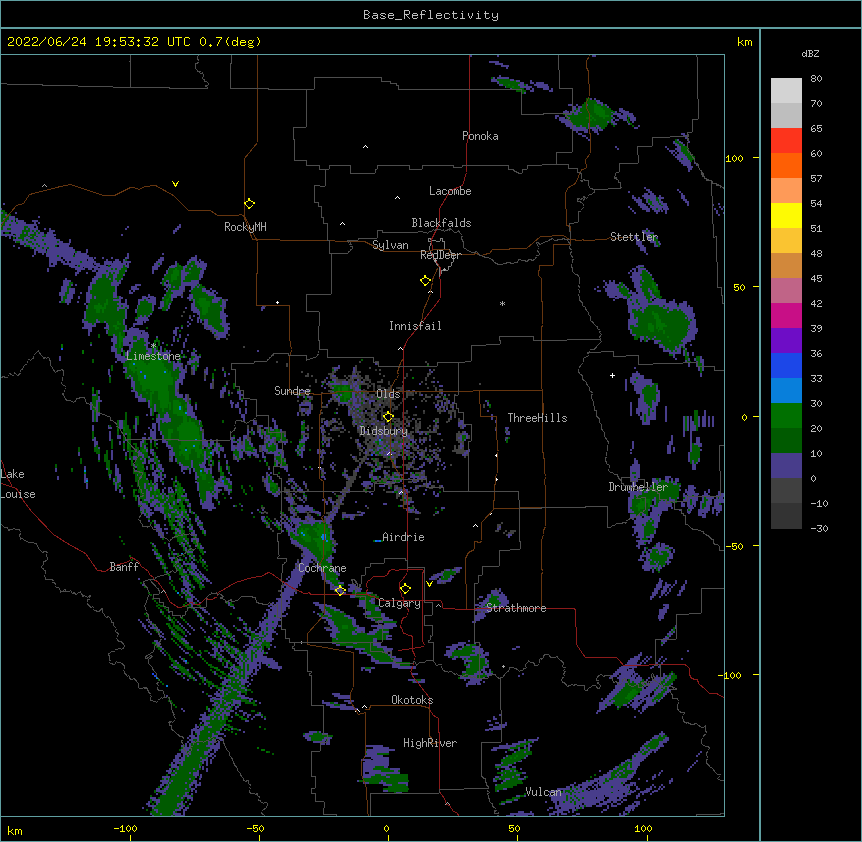
Task: Click the yellow 54 dBZ legend swatch
Action: pyautogui.click(x=786, y=215)
